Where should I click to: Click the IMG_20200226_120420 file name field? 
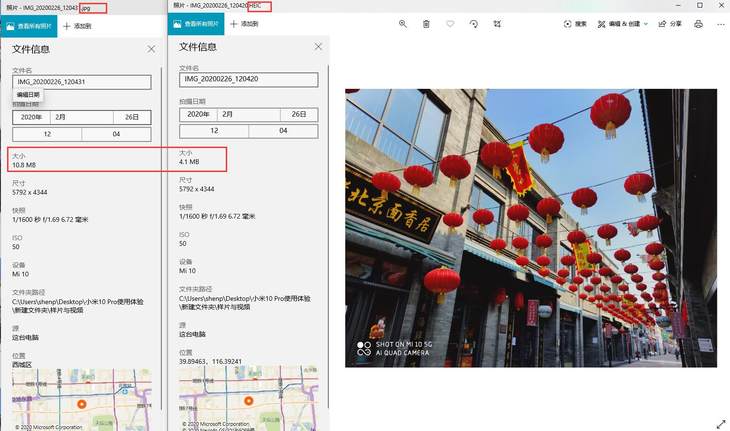[x=248, y=78]
